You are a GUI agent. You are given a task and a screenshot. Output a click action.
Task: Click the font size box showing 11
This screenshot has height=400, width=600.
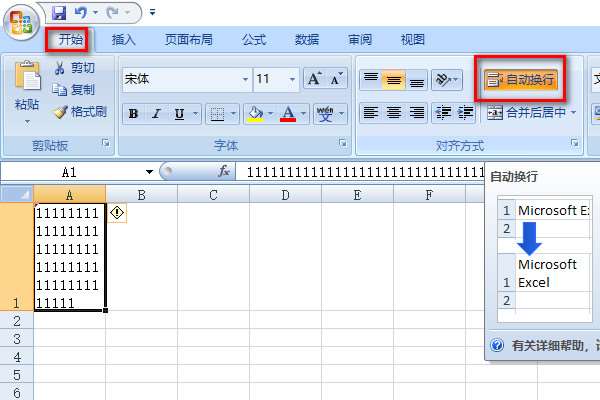(270, 79)
